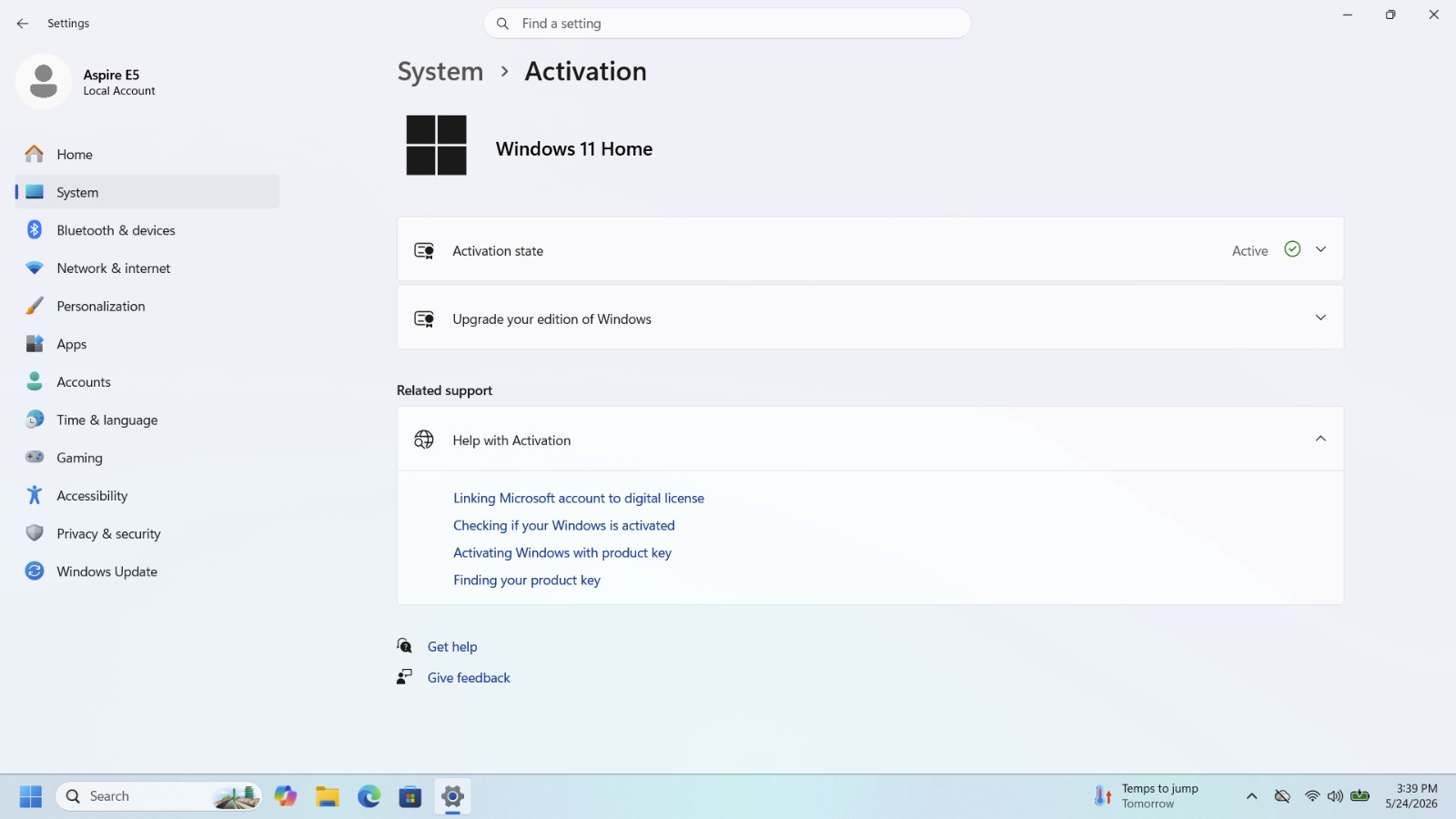Click the Get help link

[452, 646]
